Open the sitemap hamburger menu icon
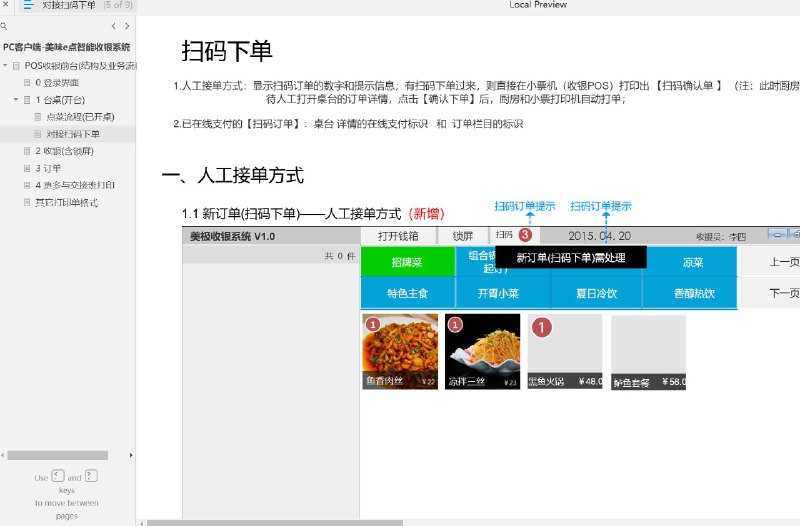Viewport: 800px width, 526px height. pyautogui.click(x=29, y=5)
